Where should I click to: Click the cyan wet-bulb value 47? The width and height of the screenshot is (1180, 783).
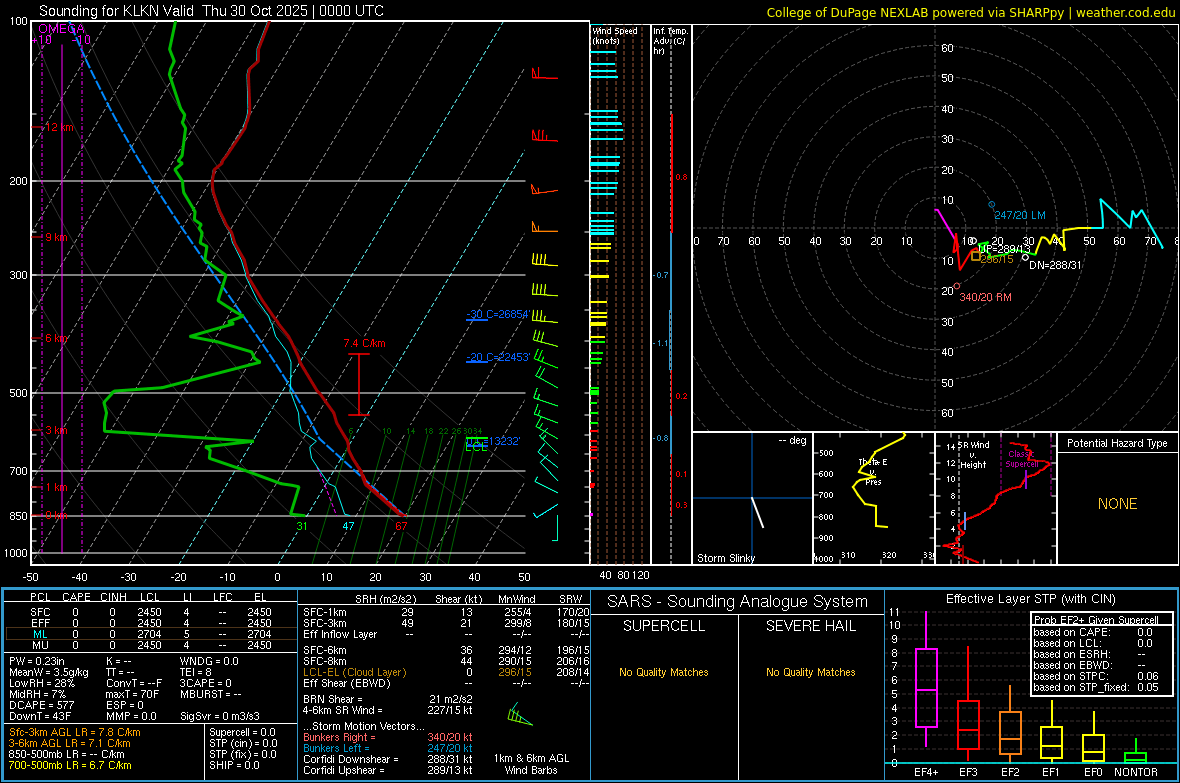click(x=348, y=526)
